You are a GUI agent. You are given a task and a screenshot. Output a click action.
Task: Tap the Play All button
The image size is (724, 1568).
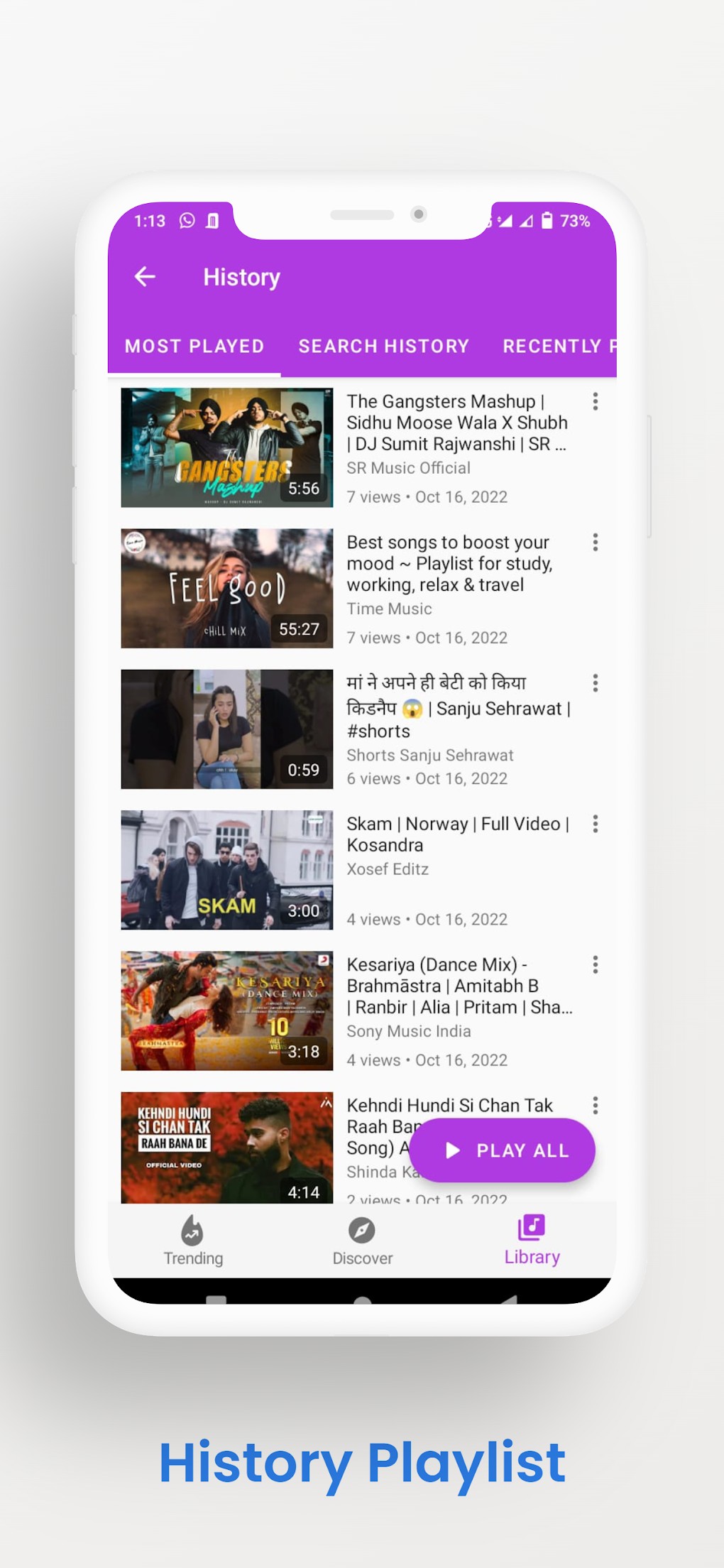tap(502, 1150)
